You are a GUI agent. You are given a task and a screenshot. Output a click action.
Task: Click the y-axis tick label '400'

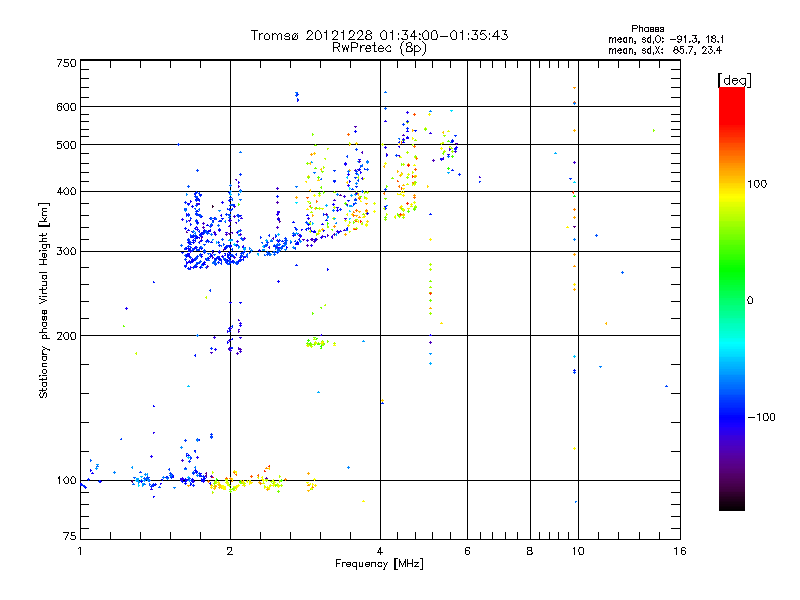pos(66,191)
